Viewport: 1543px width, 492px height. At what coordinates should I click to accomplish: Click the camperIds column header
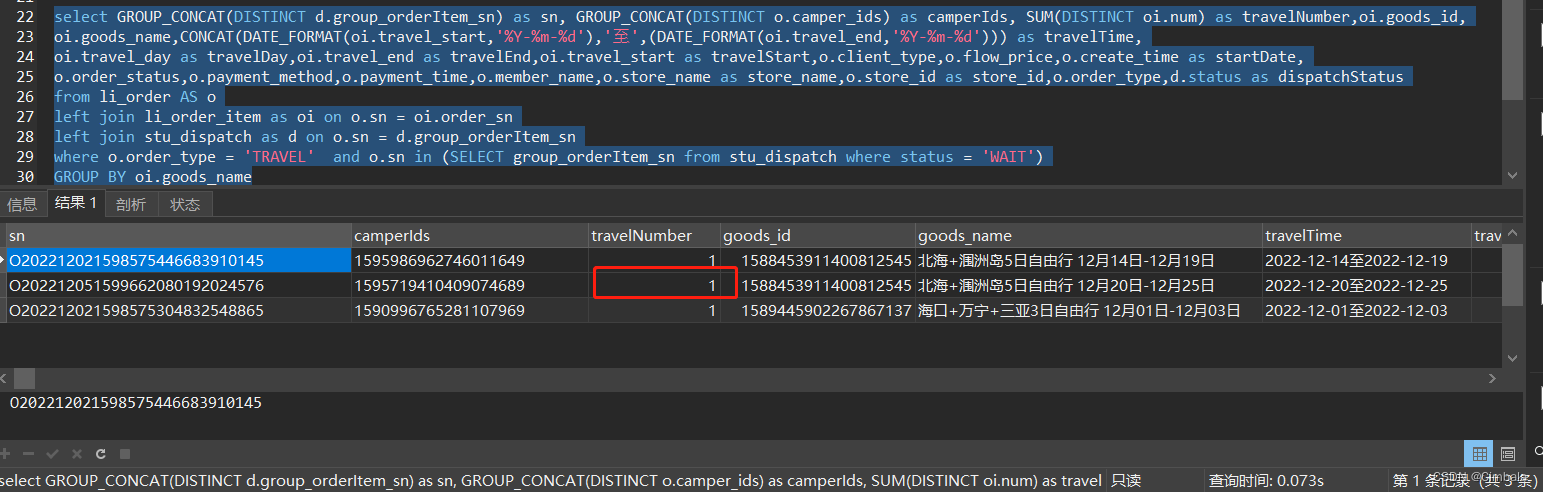click(x=470, y=236)
